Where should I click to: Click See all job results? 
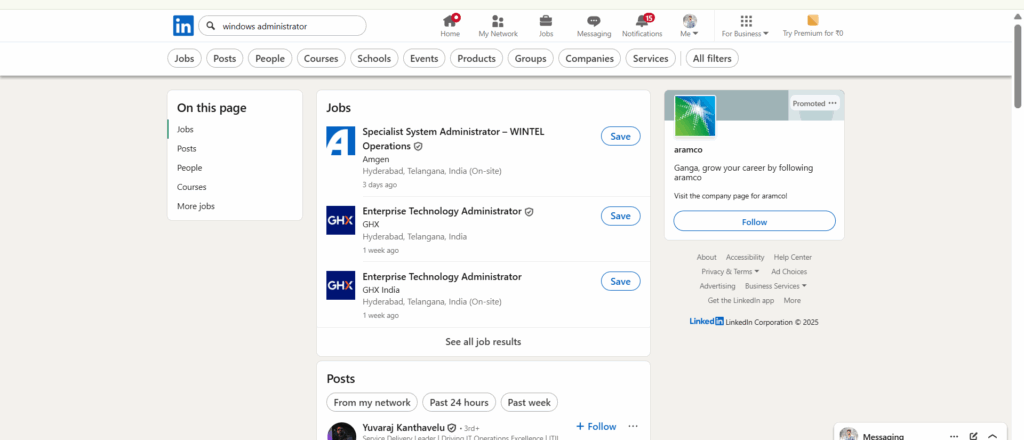pos(483,341)
